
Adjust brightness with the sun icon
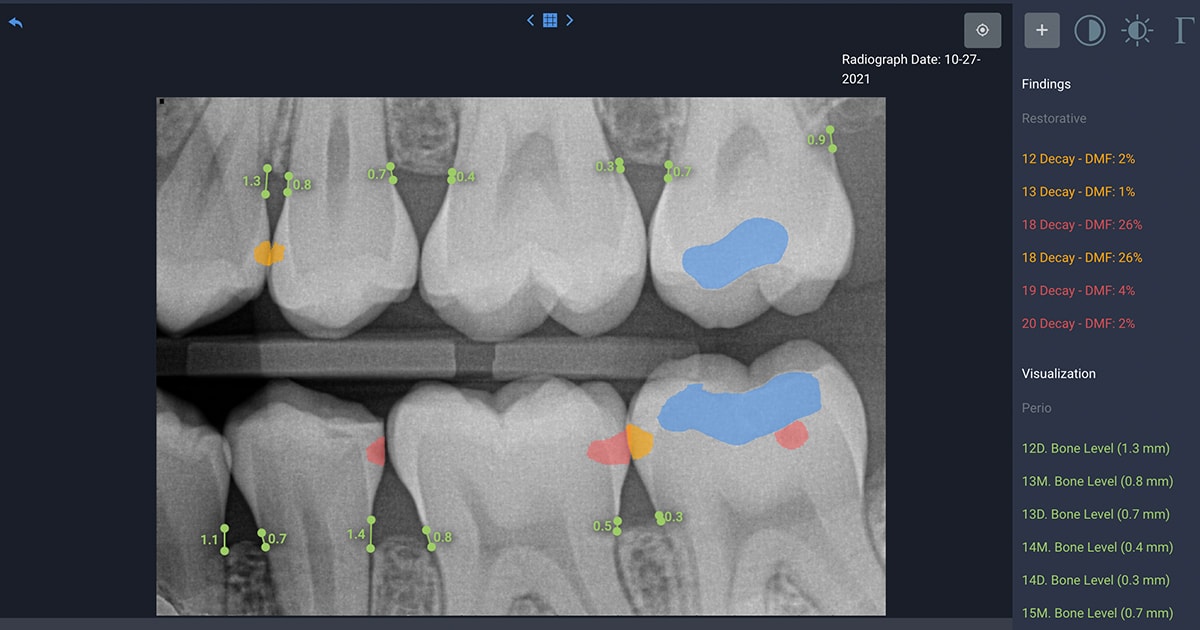click(1137, 31)
